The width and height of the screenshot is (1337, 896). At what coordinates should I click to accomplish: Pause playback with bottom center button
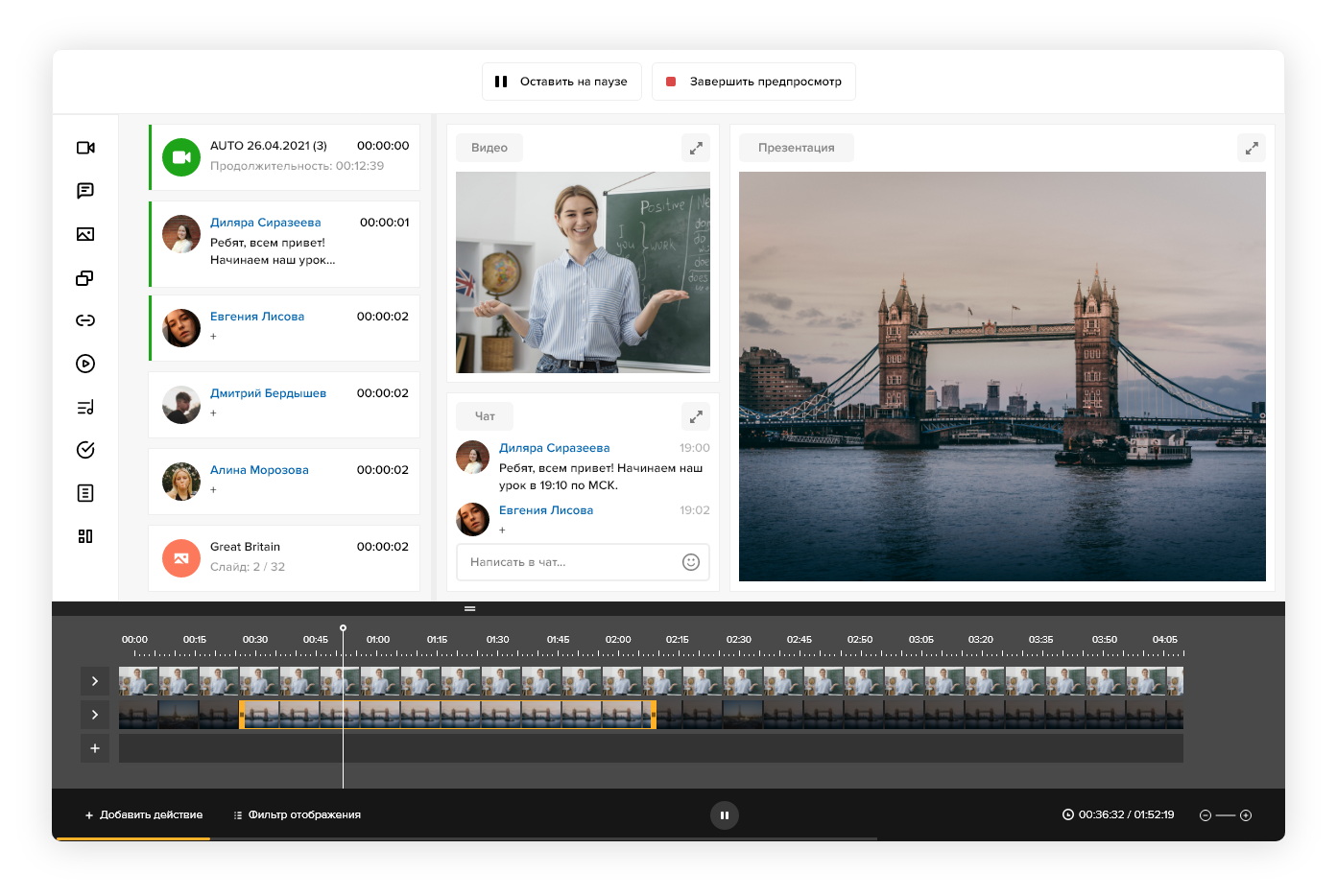click(x=725, y=815)
